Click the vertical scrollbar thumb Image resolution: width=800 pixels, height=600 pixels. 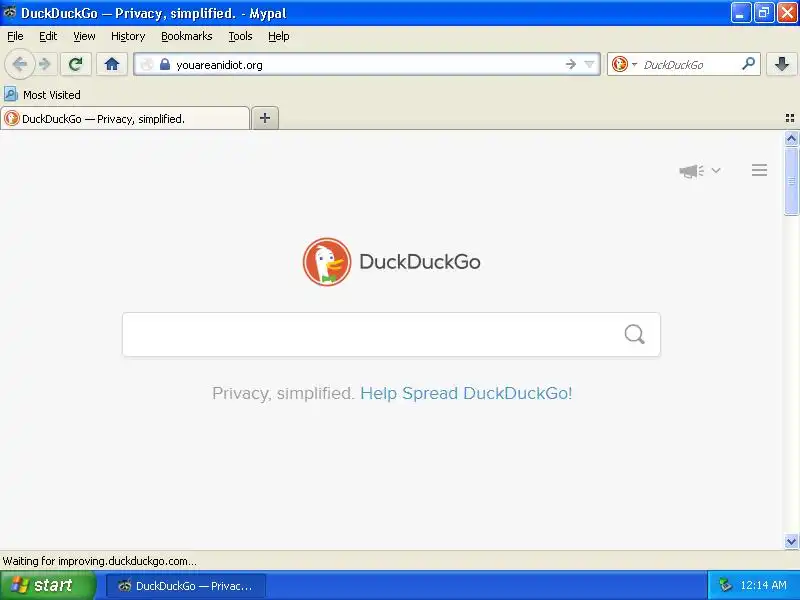pos(791,181)
